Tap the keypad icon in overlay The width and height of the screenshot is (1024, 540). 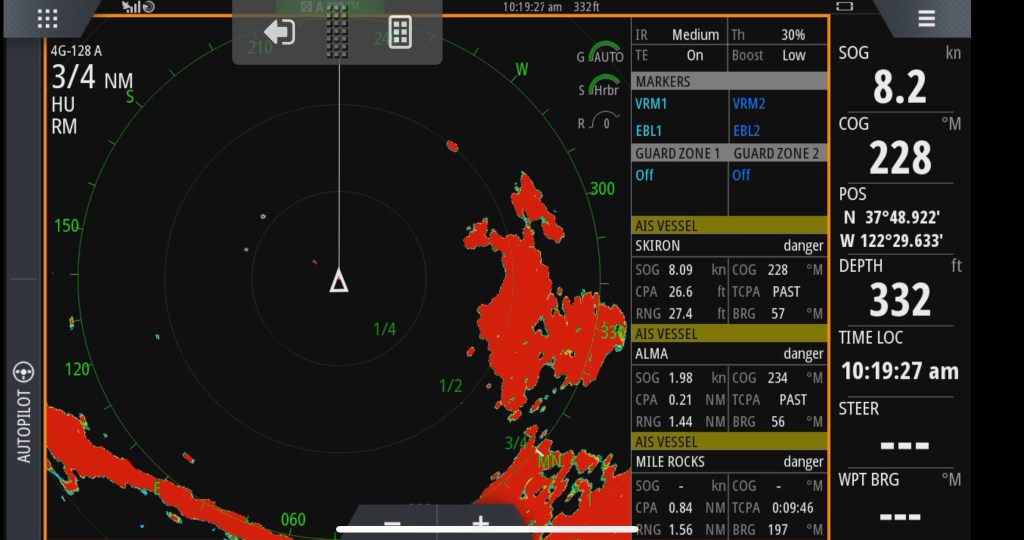pyautogui.click(x=400, y=32)
